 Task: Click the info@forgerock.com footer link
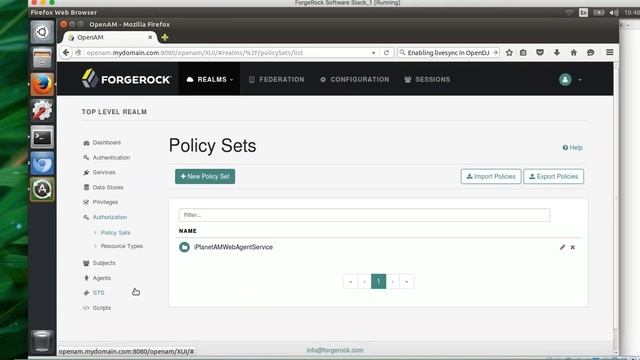click(x=335, y=350)
